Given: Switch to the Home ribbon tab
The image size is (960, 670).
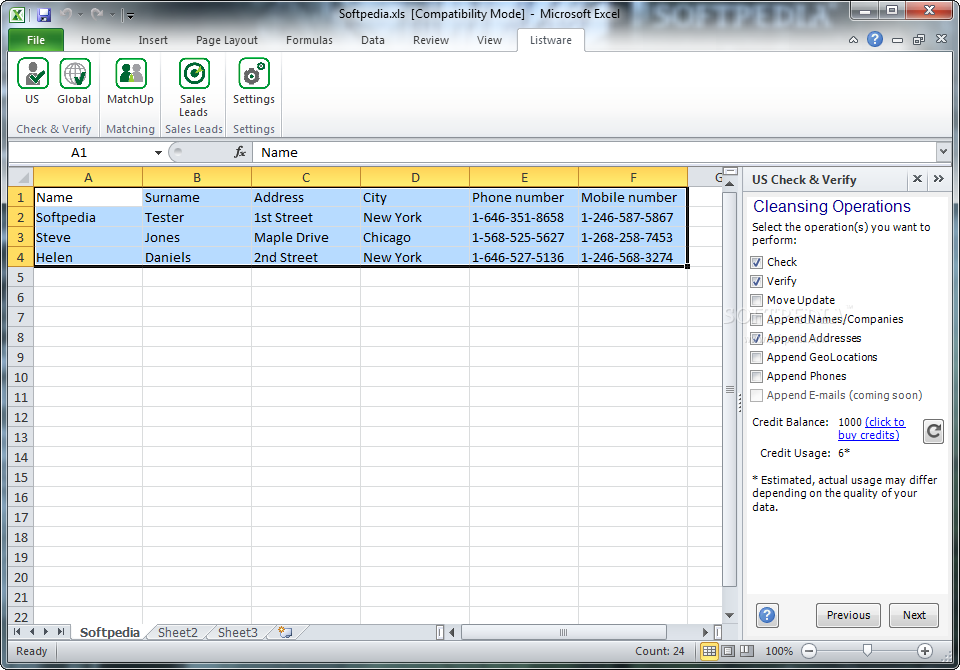Looking at the screenshot, I should click(x=96, y=40).
